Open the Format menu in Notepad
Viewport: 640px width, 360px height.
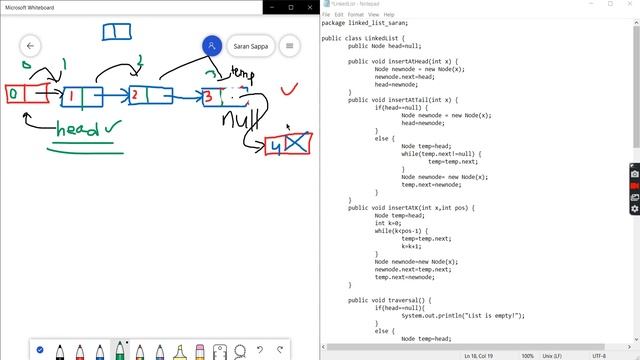pos(356,14)
